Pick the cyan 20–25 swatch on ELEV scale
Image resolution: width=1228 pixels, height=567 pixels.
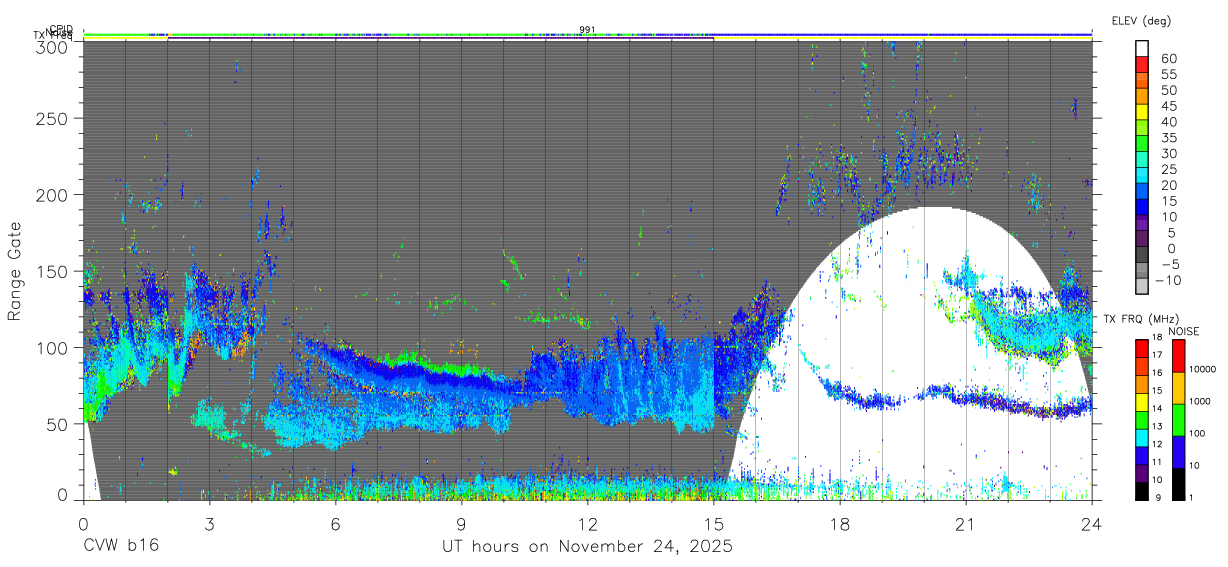1143,176
